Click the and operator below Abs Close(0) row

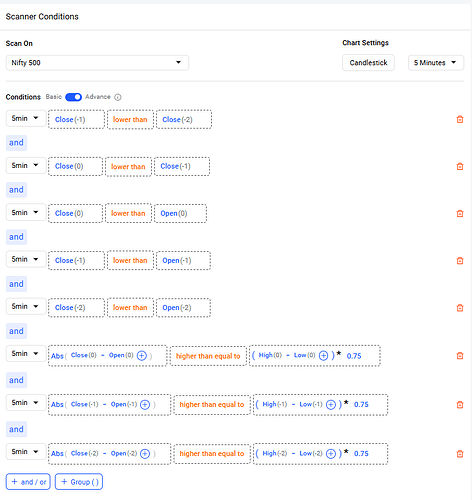point(16,380)
